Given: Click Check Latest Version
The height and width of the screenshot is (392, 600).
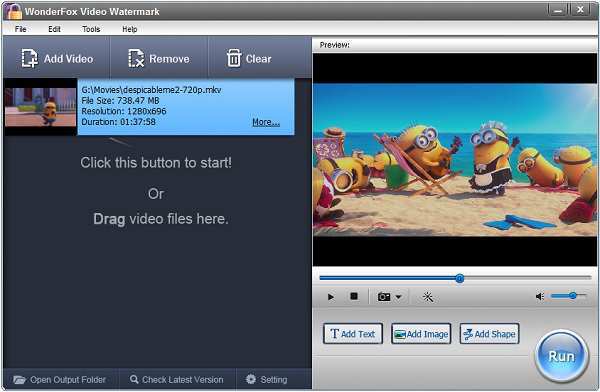Looking at the screenshot, I should [177, 379].
